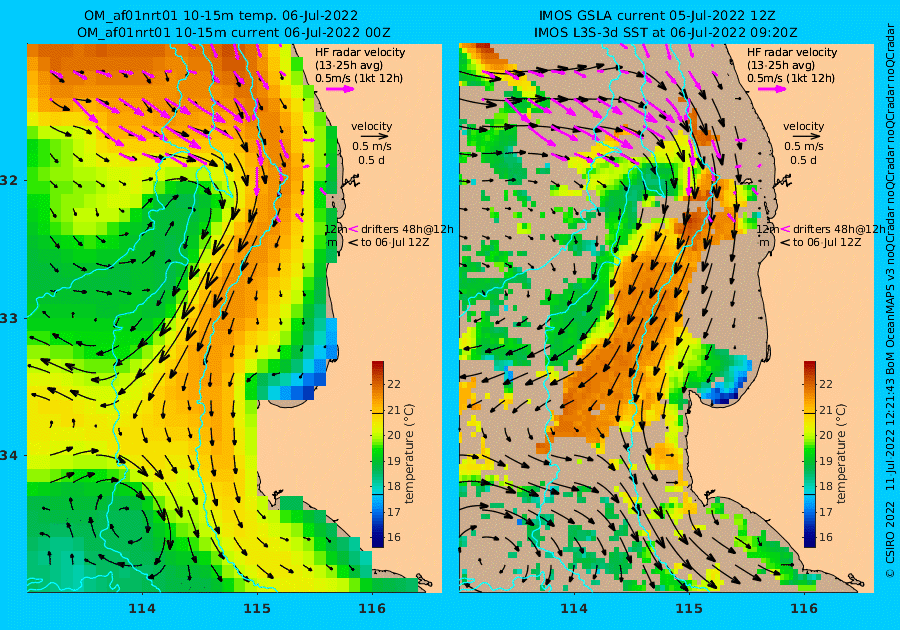
Task: Click the magenta HF radar legend arrow, right map
Action: (x=772, y=89)
